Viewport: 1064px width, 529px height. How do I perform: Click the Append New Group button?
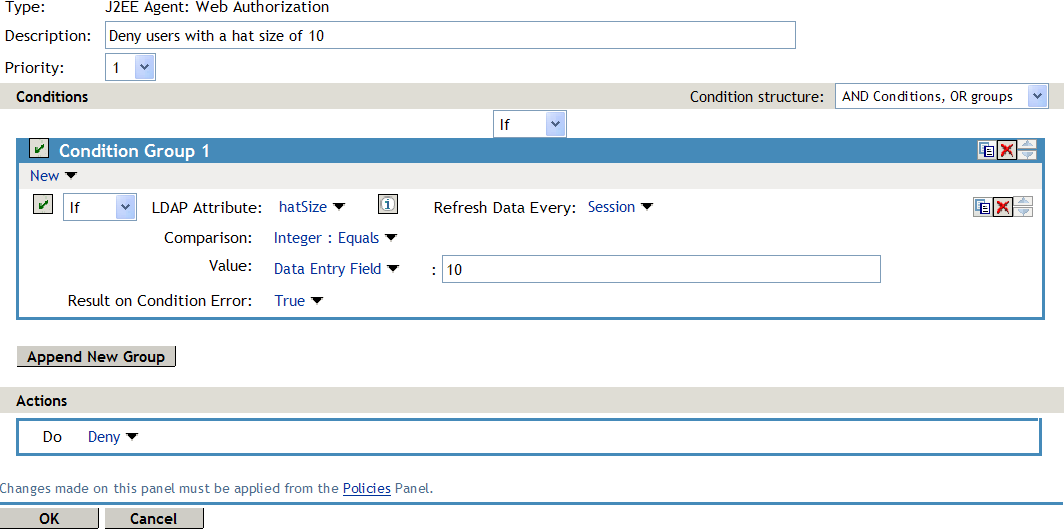click(x=96, y=357)
